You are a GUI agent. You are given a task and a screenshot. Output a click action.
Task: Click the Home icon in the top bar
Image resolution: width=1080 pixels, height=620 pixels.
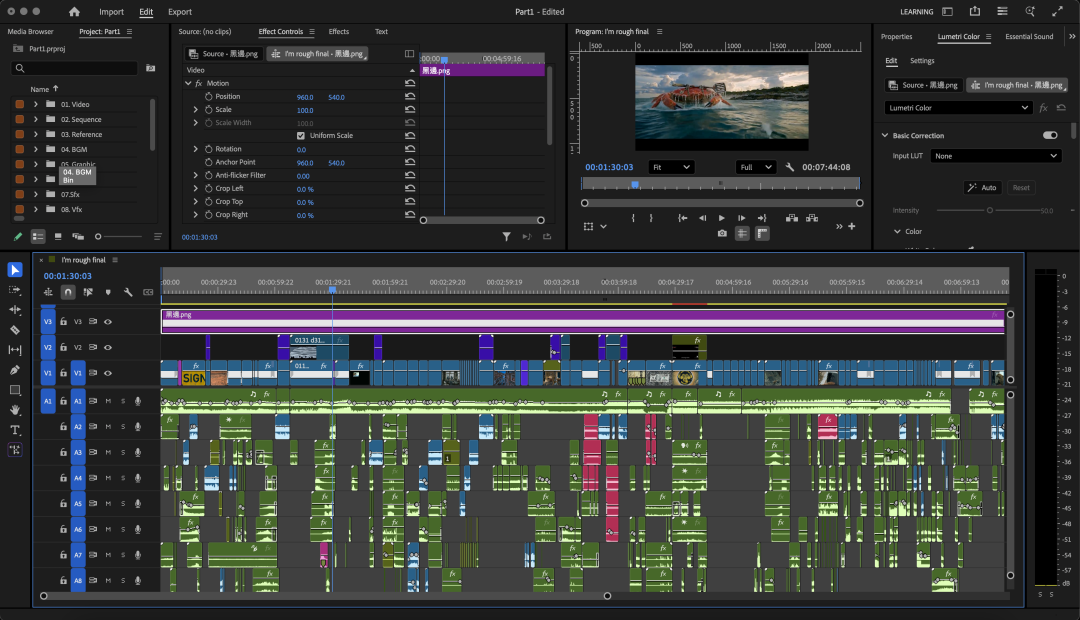pyautogui.click(x=74, y=12)
